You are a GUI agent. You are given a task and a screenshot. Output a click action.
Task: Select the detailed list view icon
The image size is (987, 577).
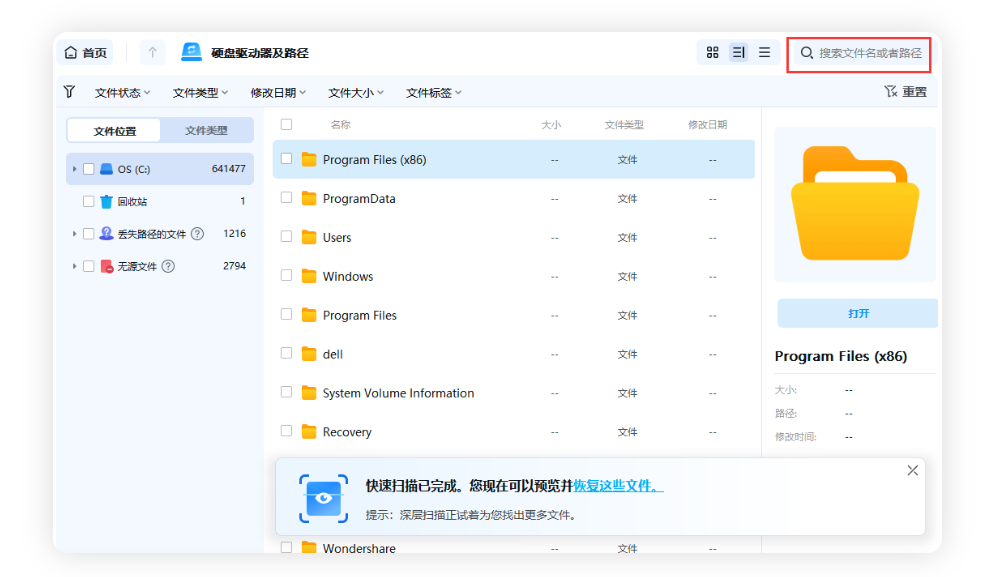point(738,52)
